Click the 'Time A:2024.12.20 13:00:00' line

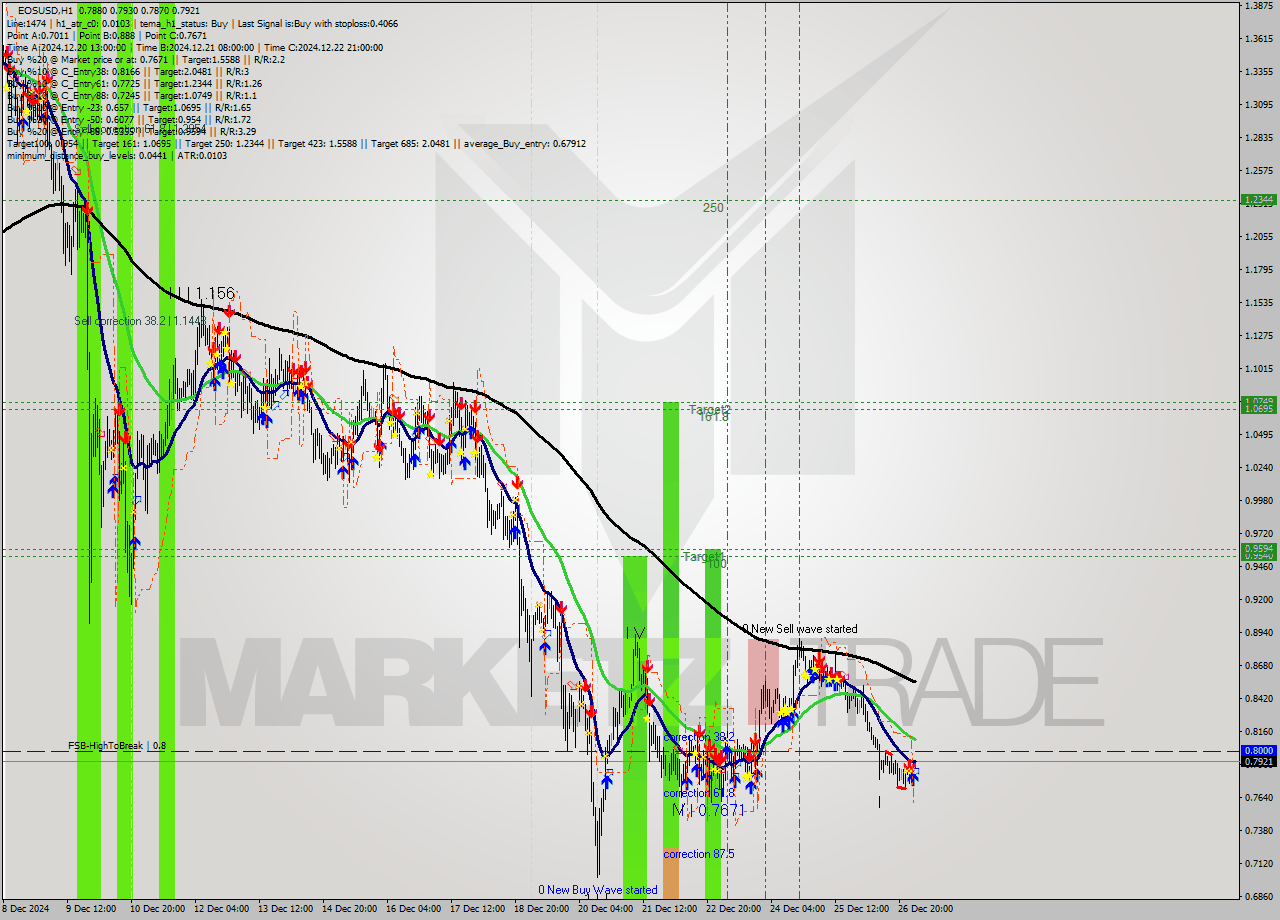click(66, 48)
